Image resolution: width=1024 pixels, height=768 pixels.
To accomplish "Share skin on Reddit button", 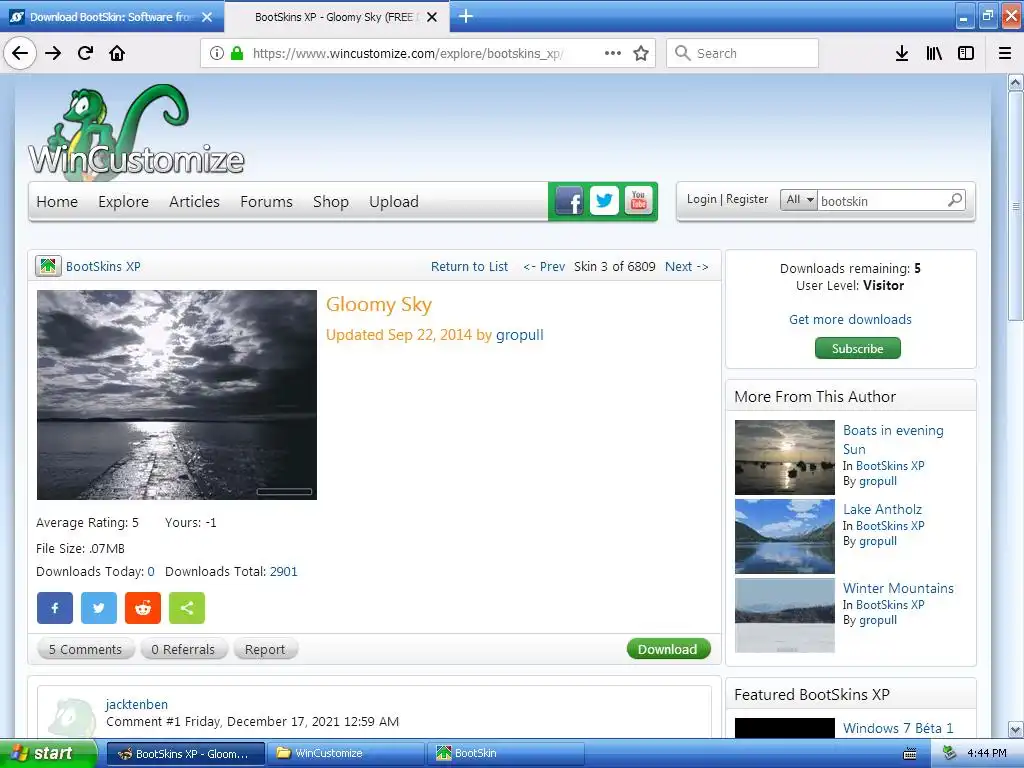I will pos(143,608).
